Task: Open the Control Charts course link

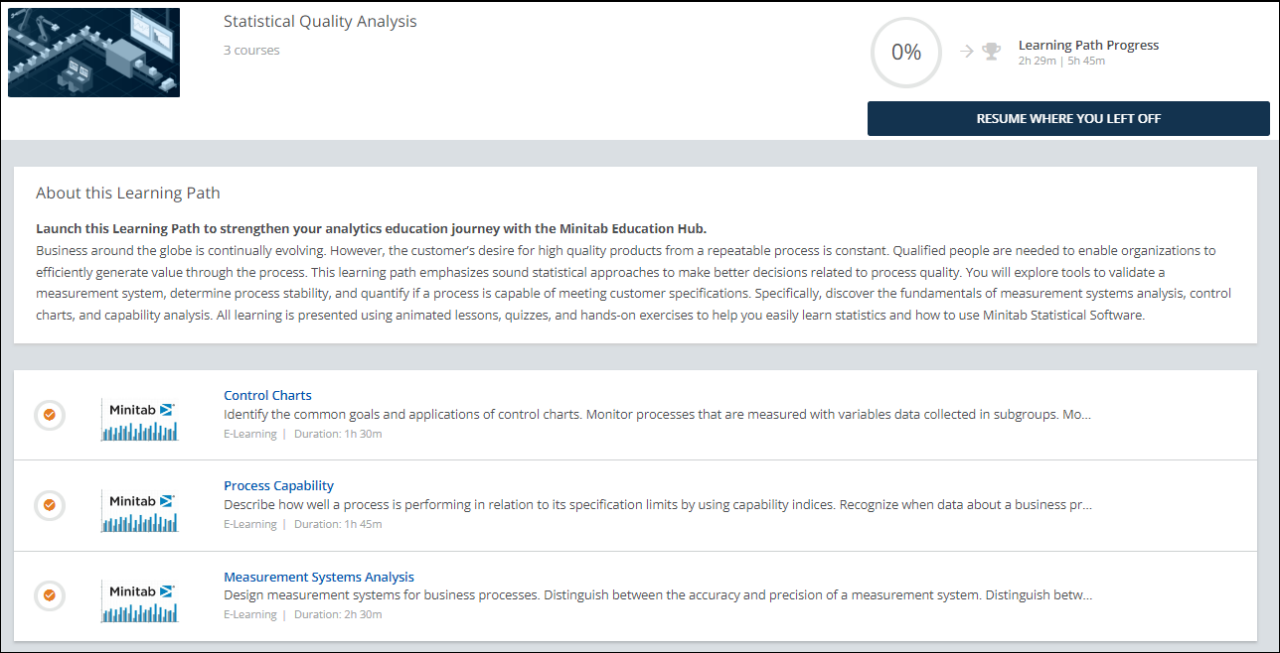Action: pos(267,395)
